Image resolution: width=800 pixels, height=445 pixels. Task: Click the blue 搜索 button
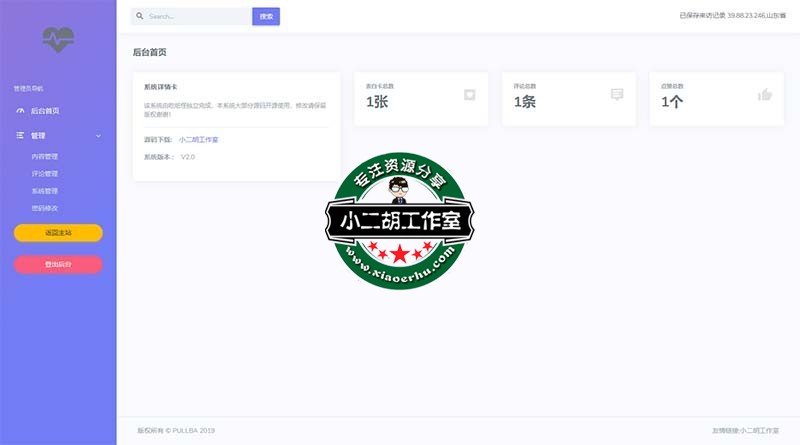266,17
